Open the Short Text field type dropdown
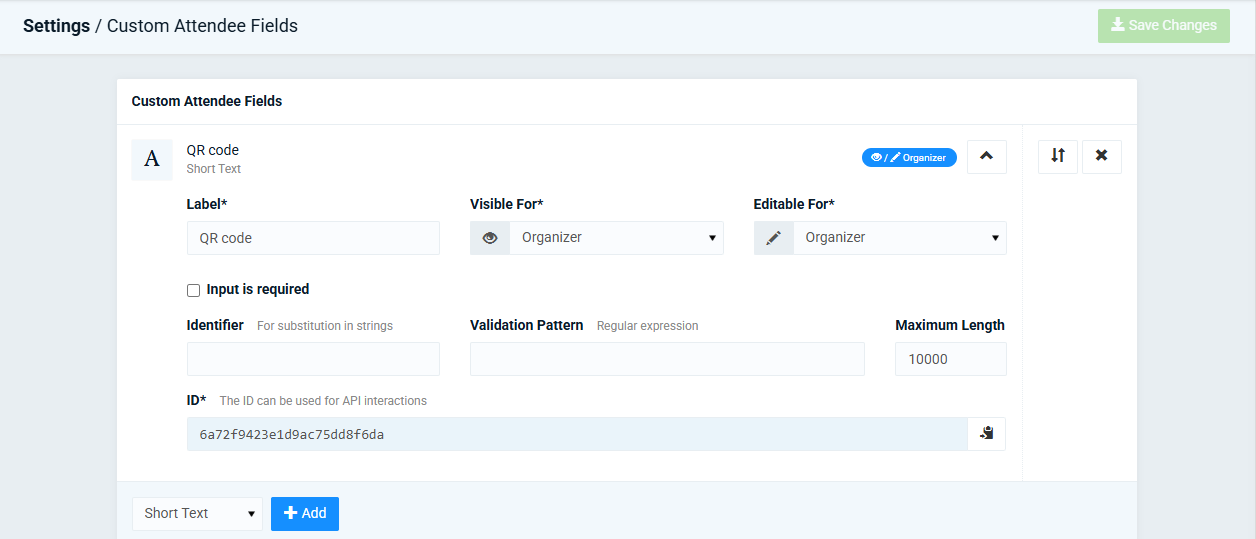The height and width of the screenshot is (539, 1256). [197, 513]
